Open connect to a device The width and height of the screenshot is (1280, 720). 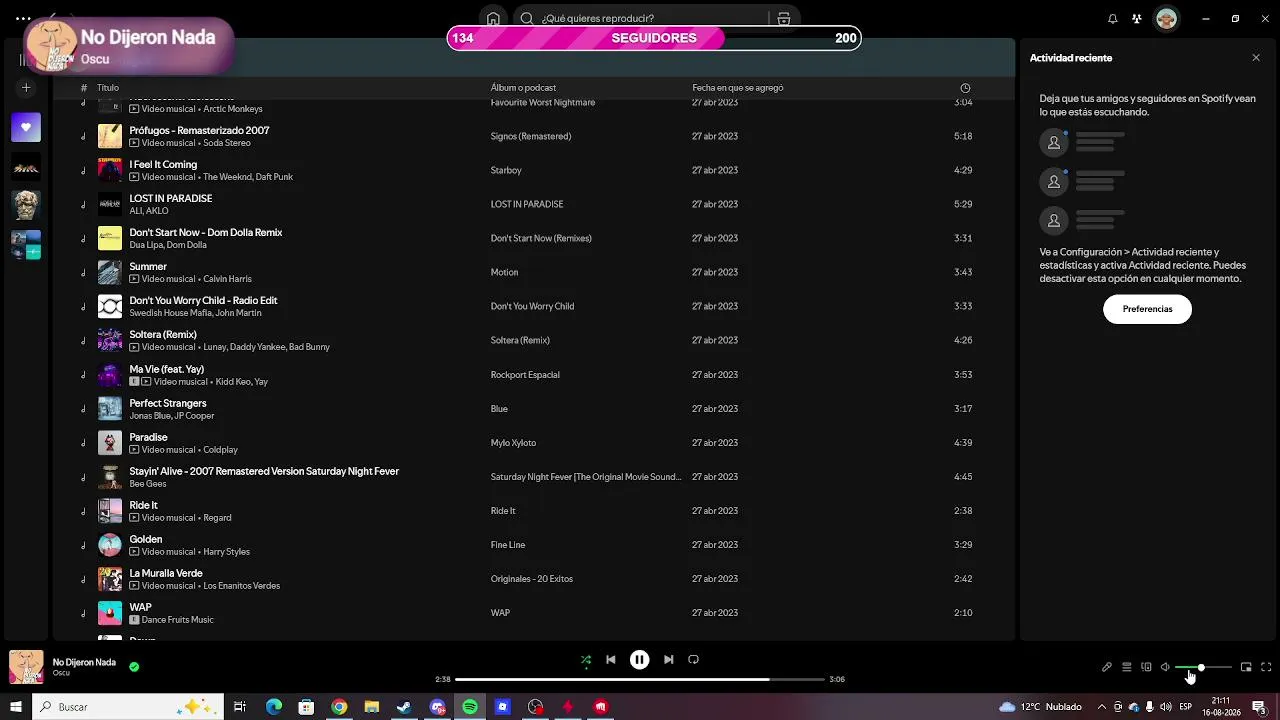tap(1146, 667)
